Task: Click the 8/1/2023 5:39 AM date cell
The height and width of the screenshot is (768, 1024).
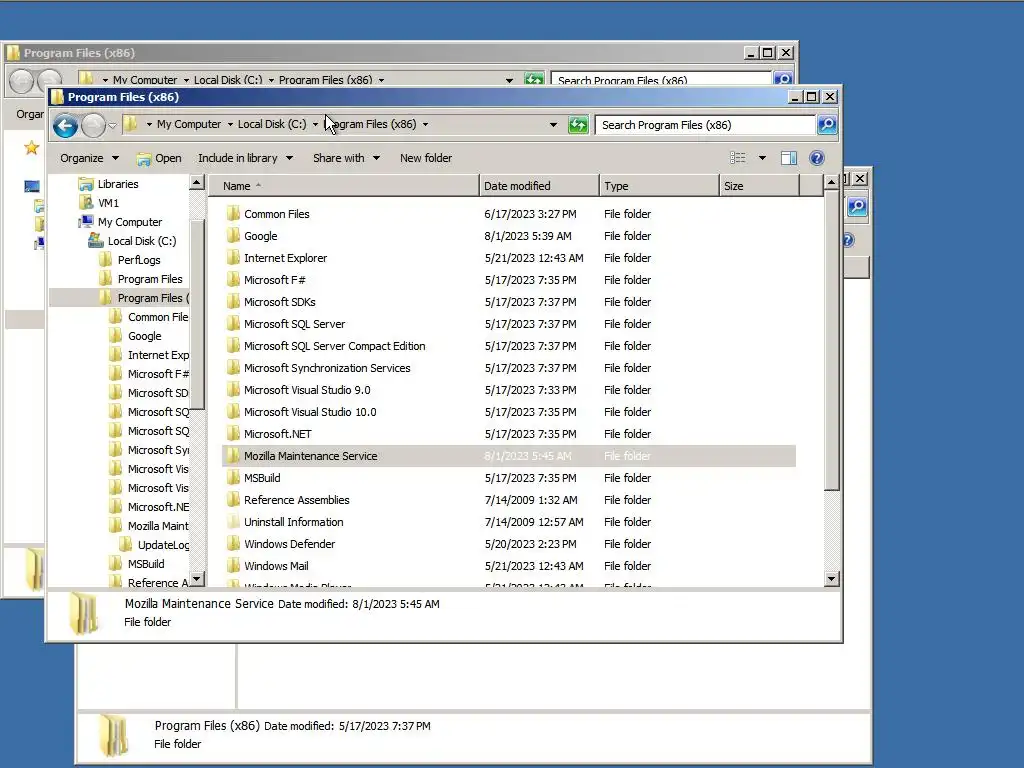Action: 528,236
